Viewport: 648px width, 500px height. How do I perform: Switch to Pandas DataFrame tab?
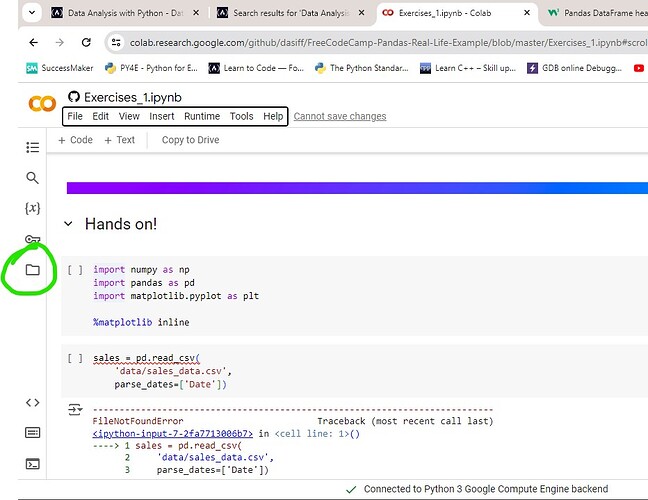tap(597, 13)
